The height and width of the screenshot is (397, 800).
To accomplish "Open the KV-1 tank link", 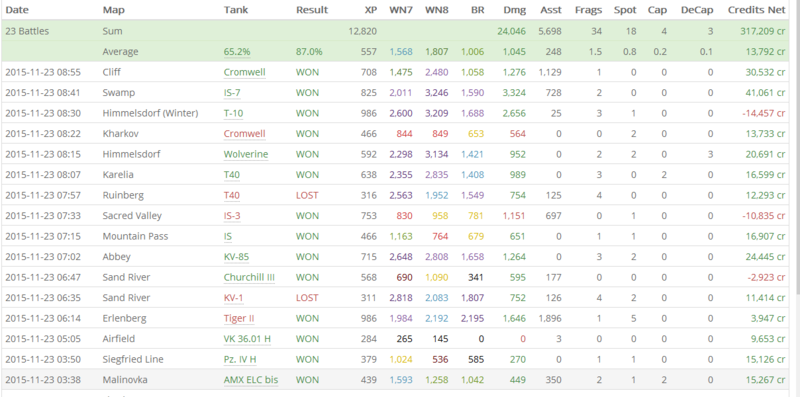I will tap(234, 297).
